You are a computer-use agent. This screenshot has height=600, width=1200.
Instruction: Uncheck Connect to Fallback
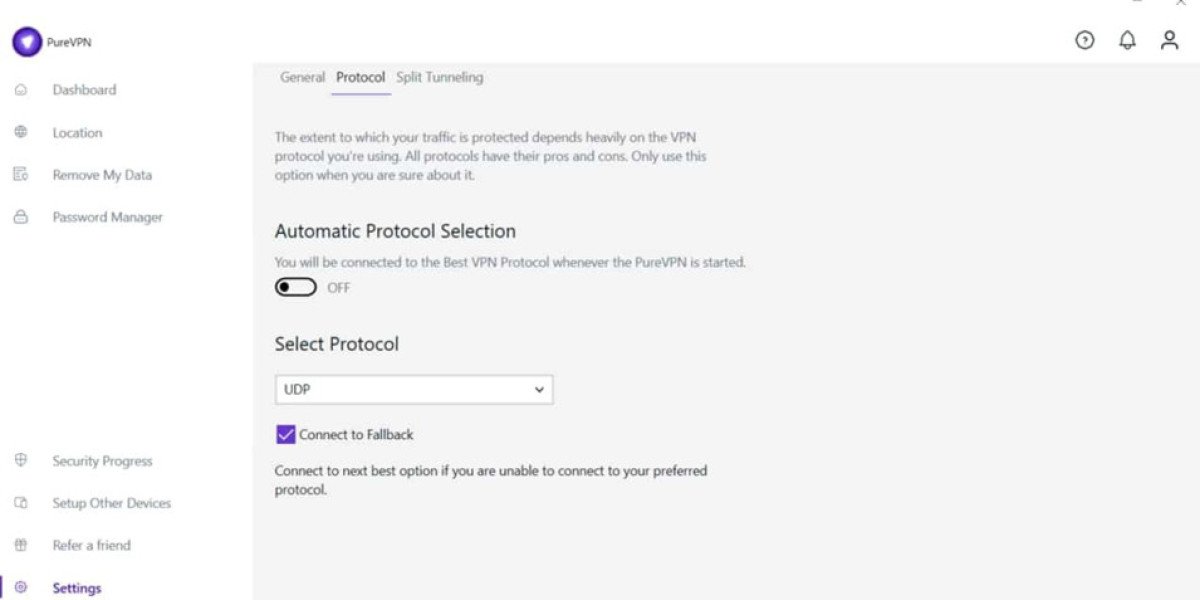point(285,434)
